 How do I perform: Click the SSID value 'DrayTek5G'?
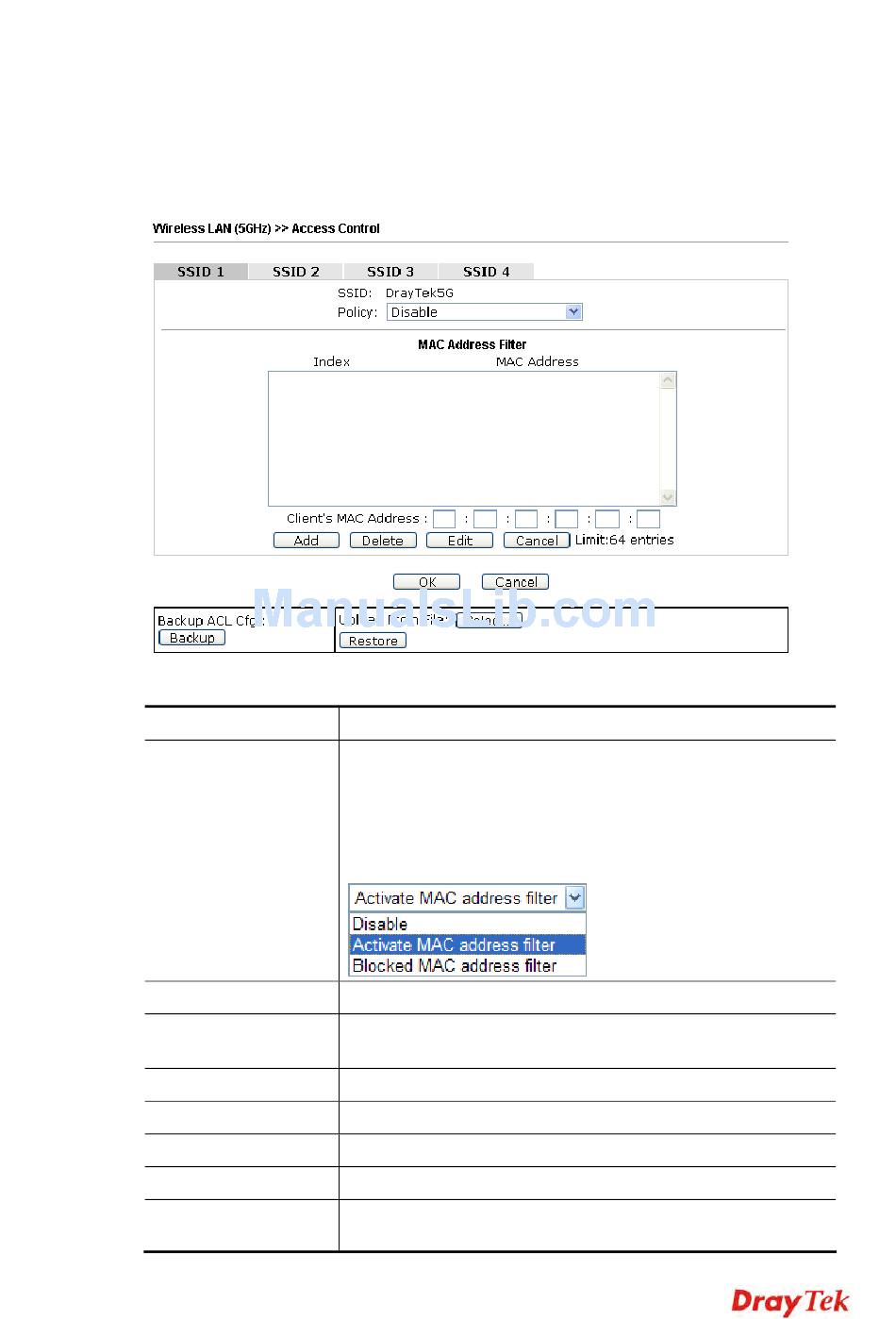(420, 293)
